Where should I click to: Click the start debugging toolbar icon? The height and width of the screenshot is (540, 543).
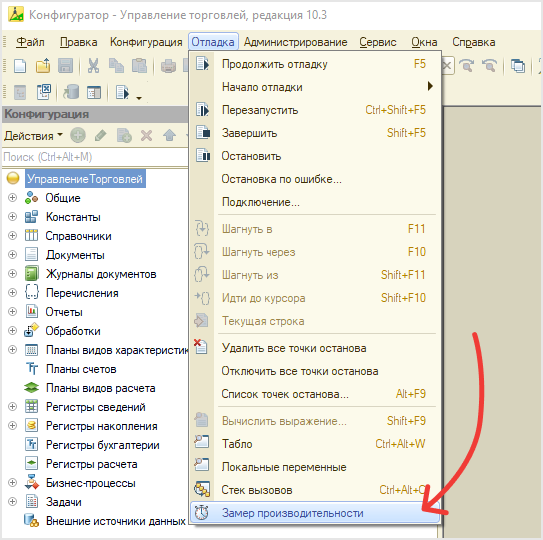click(123, 92)
